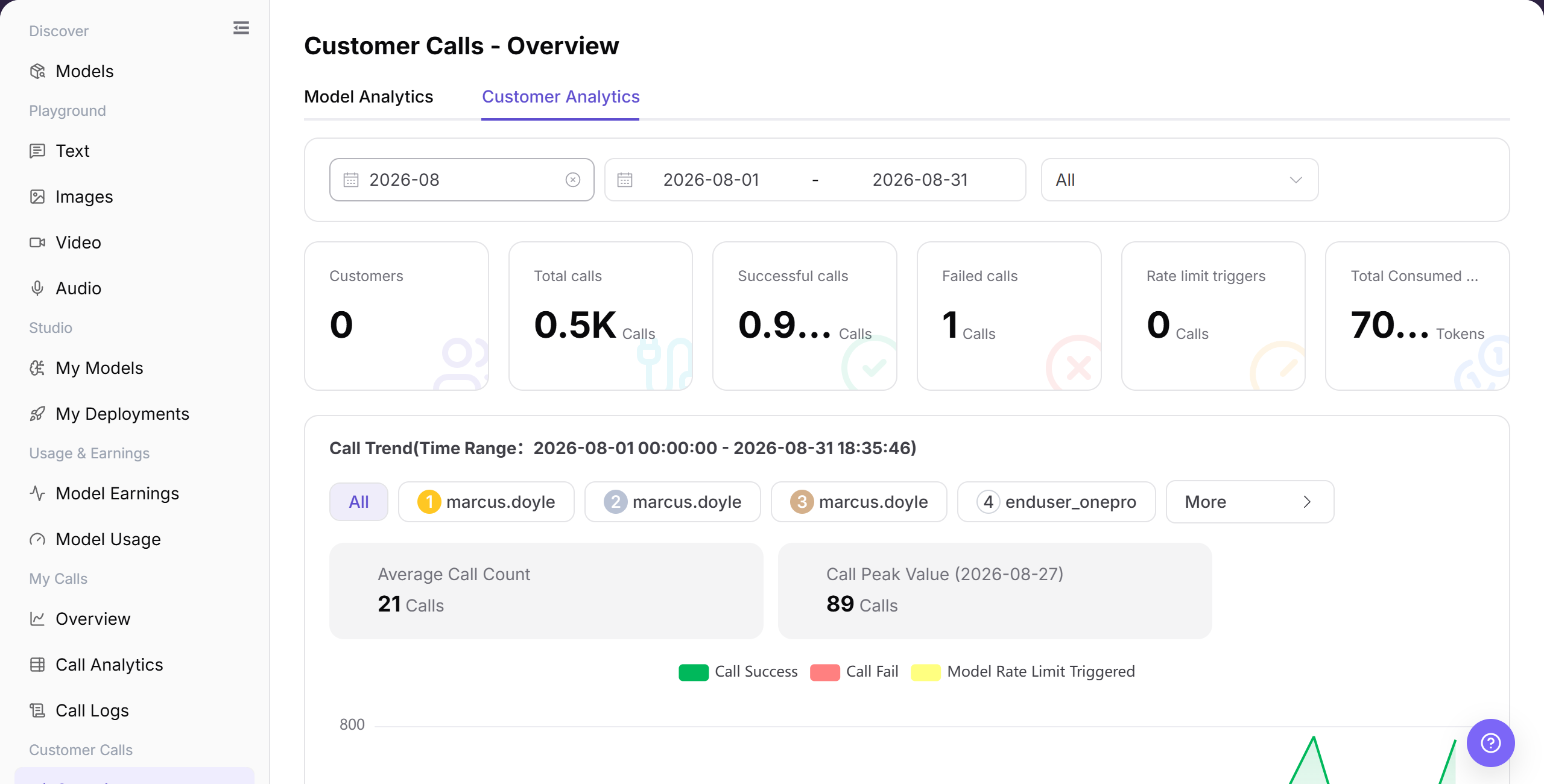The width and height of the screenshot is (1544, 784).
Task: Toggle the Call Success legend swatch
Action: point(694,672)
